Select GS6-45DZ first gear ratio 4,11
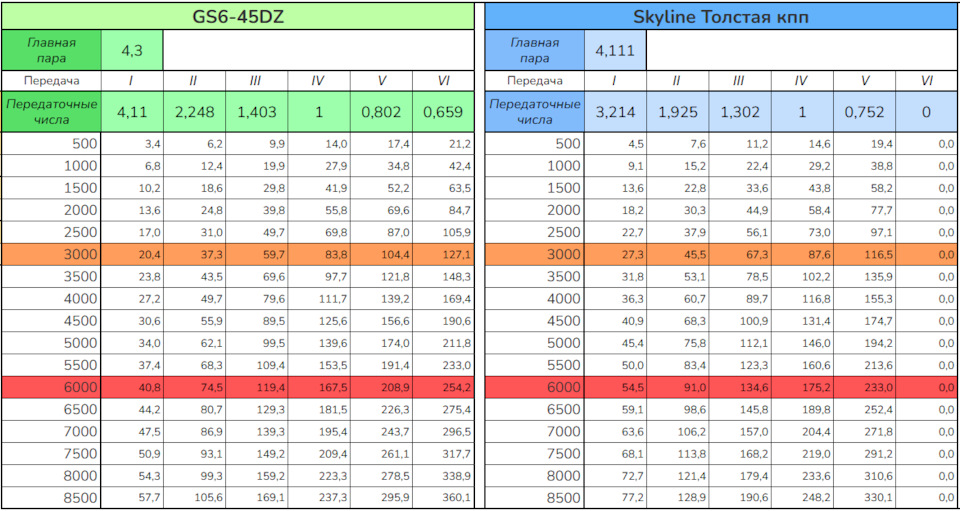 point(132,112)
